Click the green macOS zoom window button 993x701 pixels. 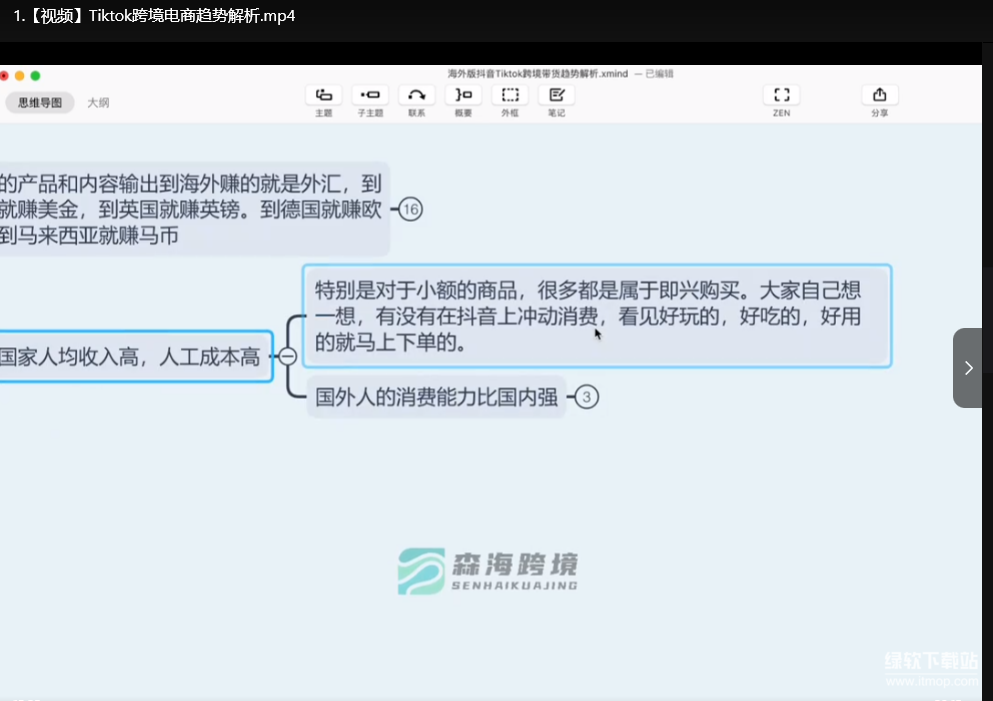35,76
